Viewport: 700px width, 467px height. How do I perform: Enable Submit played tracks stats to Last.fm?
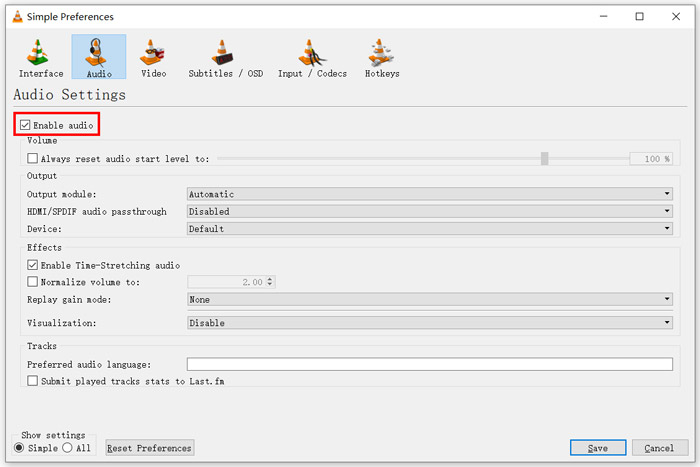click(32, 381)
